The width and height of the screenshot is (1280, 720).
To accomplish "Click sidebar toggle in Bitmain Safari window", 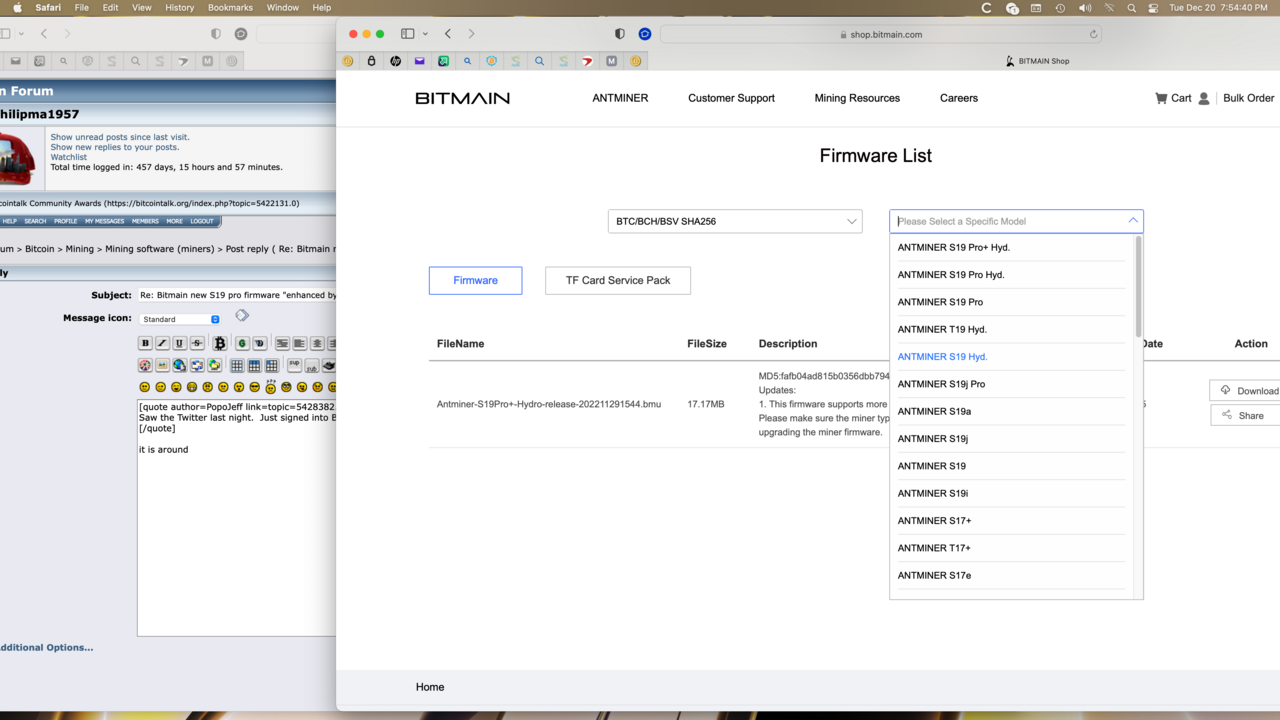I will [x=407, y=34].
